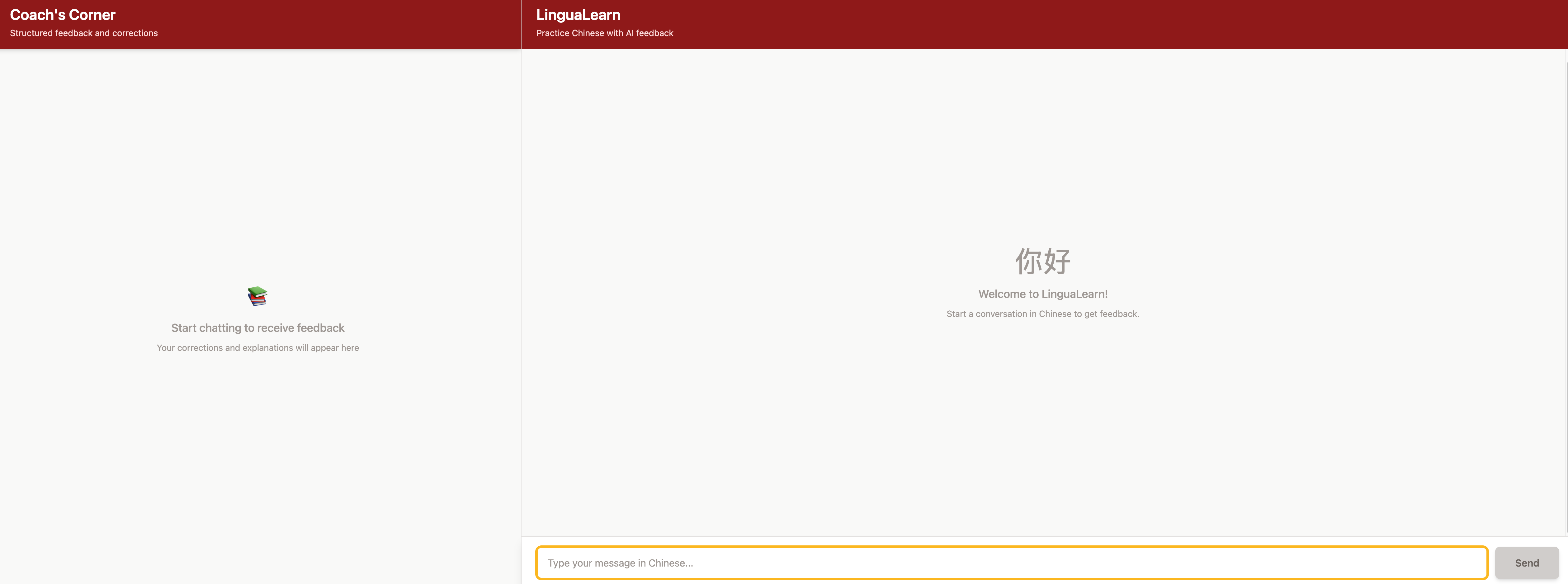Click the stacked books icon
The height and width of the screenshot is (584, 1568).
click(x=257, y=296)
